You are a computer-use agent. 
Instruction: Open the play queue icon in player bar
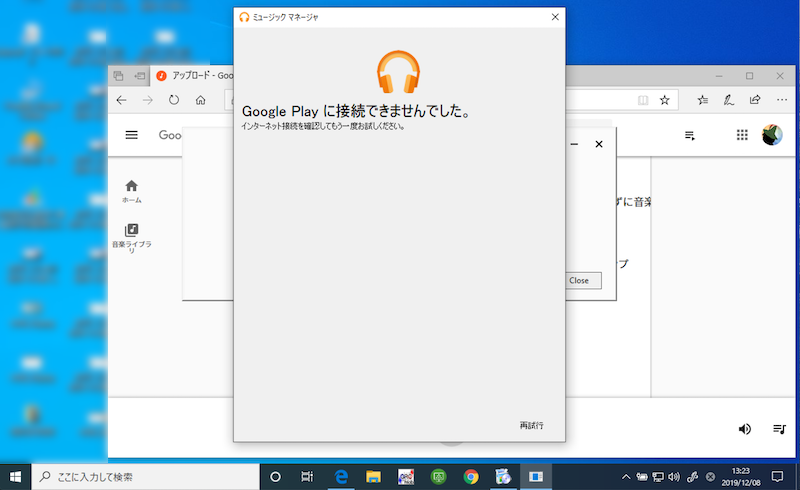pyautogui.click(x=779, y=429)
